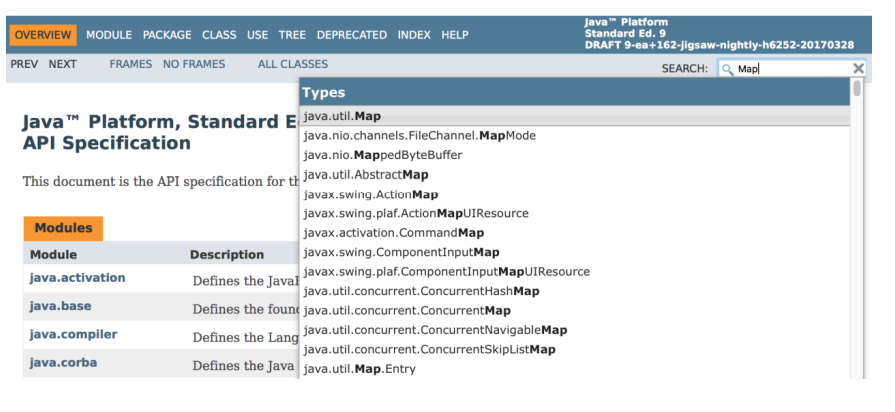
Task: Select java.util.Map search result
Action: pyautogui.click(x=575, y=116)
